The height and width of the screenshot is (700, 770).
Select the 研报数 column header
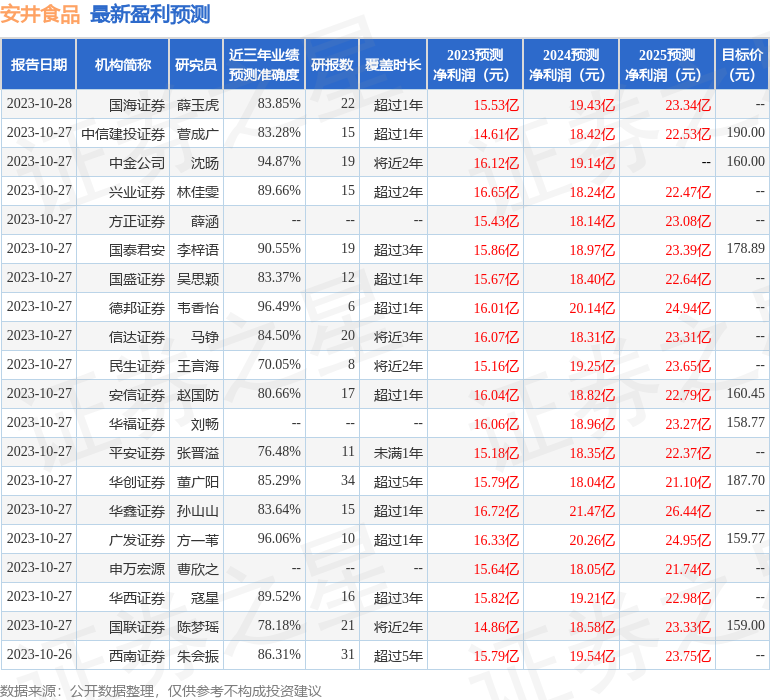332,64
